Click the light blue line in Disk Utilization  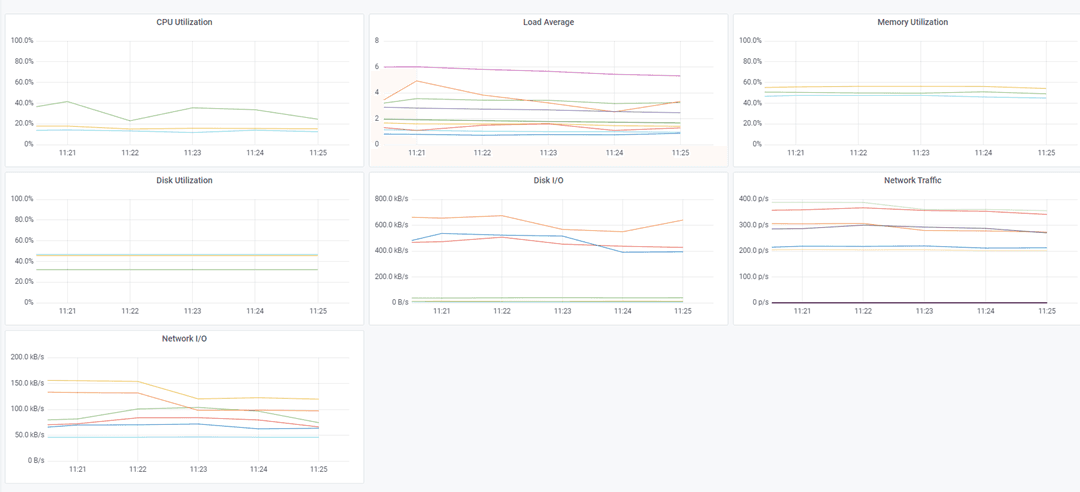(192, 255)
